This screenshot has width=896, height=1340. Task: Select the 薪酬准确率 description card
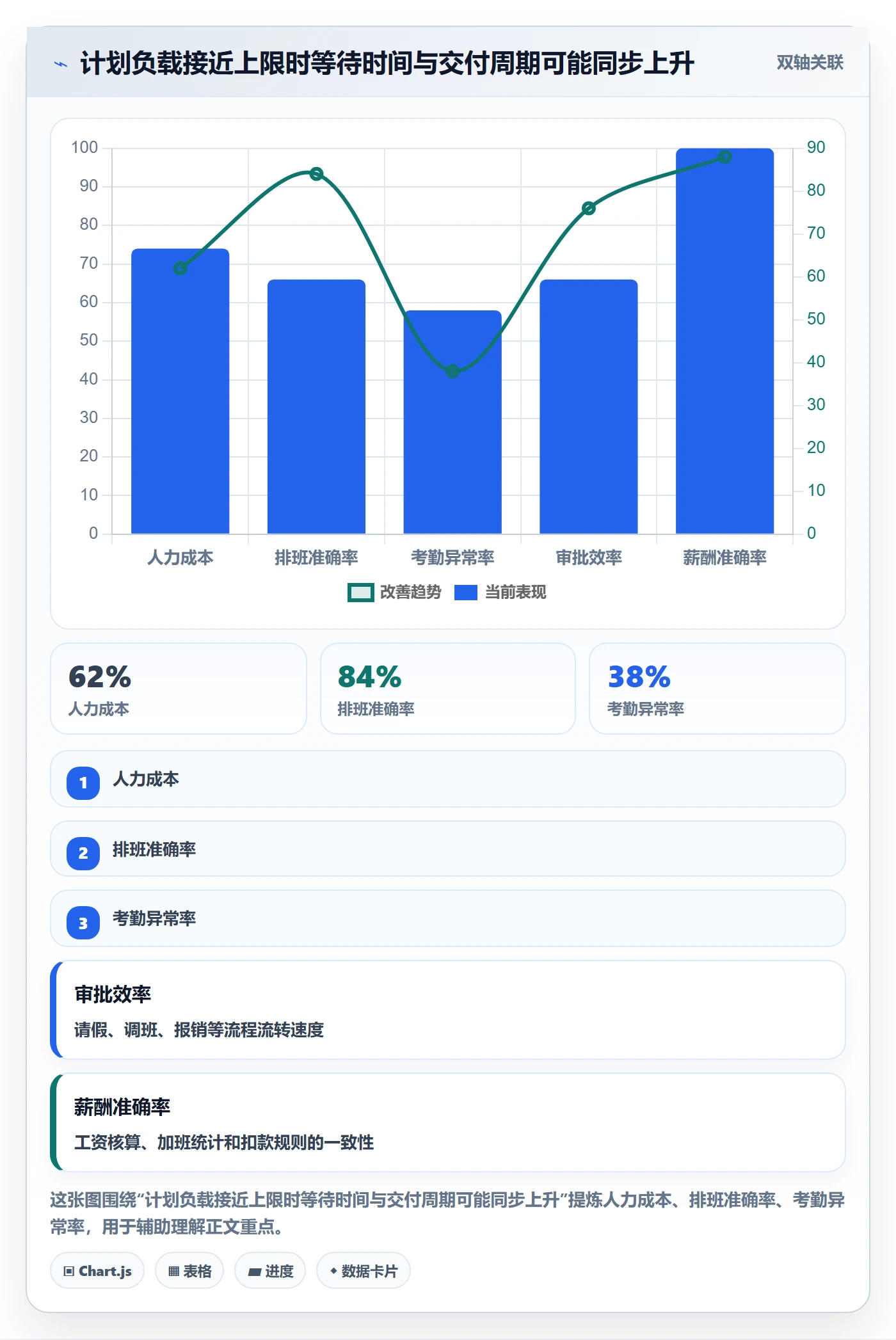point(448,1122)
